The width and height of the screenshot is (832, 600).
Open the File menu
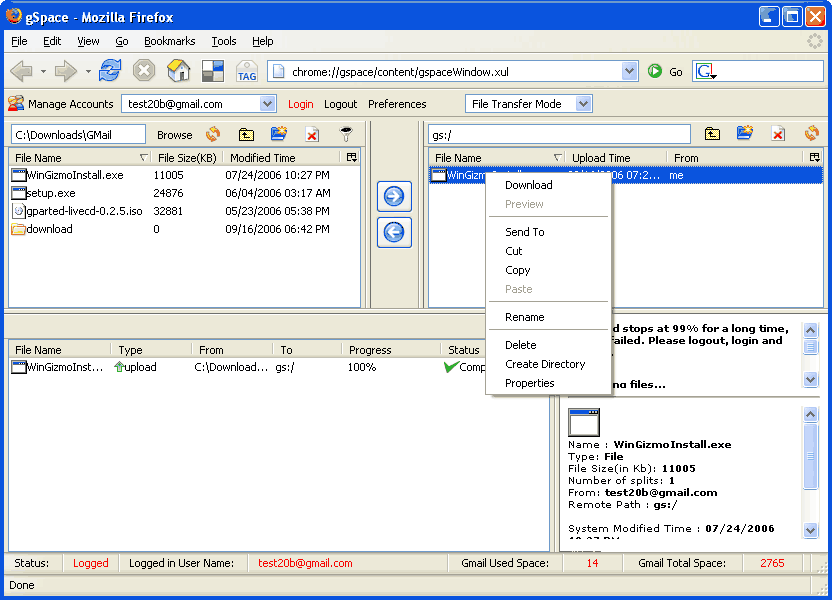tap(19, 41)
